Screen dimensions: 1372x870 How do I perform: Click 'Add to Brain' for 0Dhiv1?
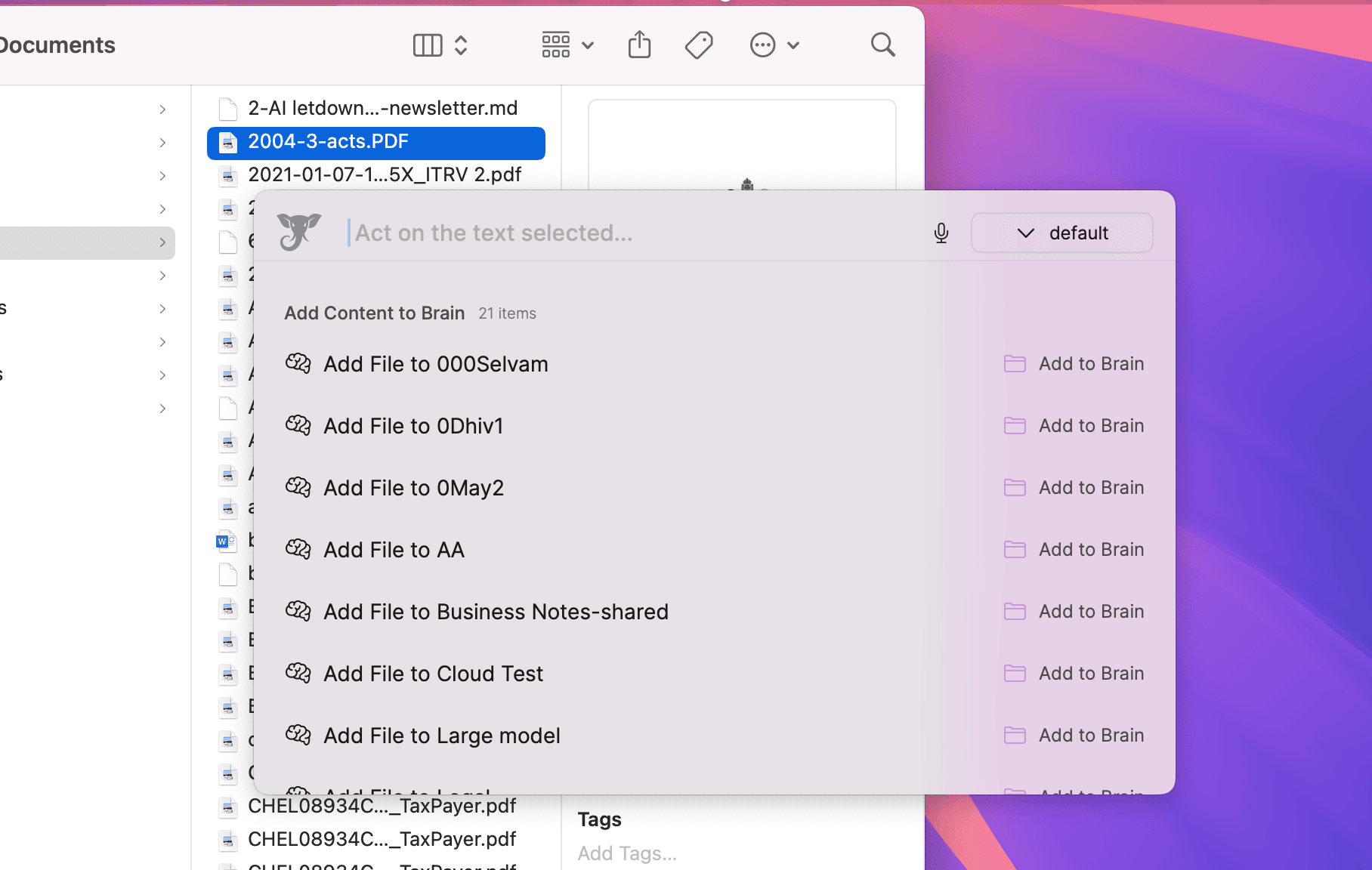1090,426
